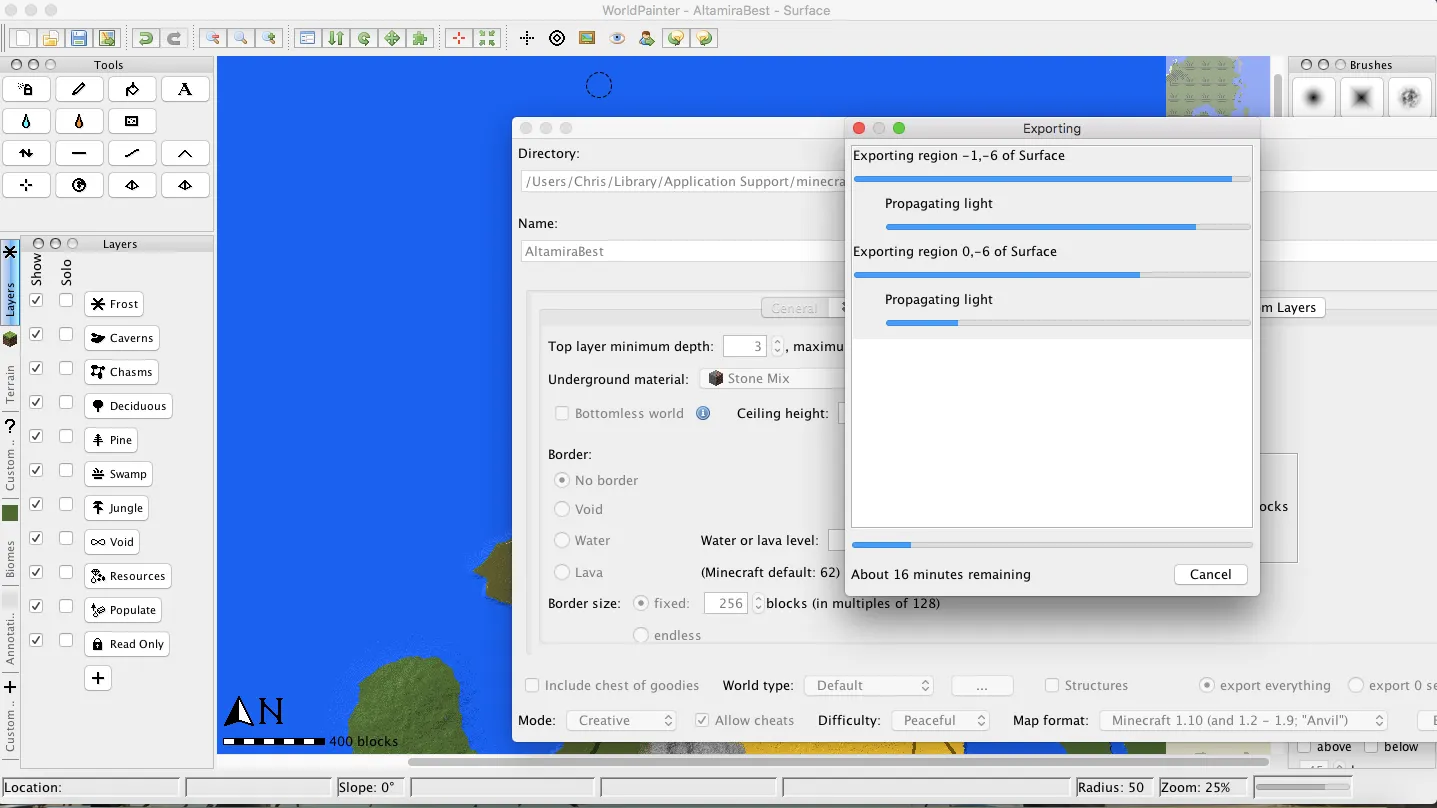
Task: Select the Flatten tool with horizontal line
Action: pos(79,153)
